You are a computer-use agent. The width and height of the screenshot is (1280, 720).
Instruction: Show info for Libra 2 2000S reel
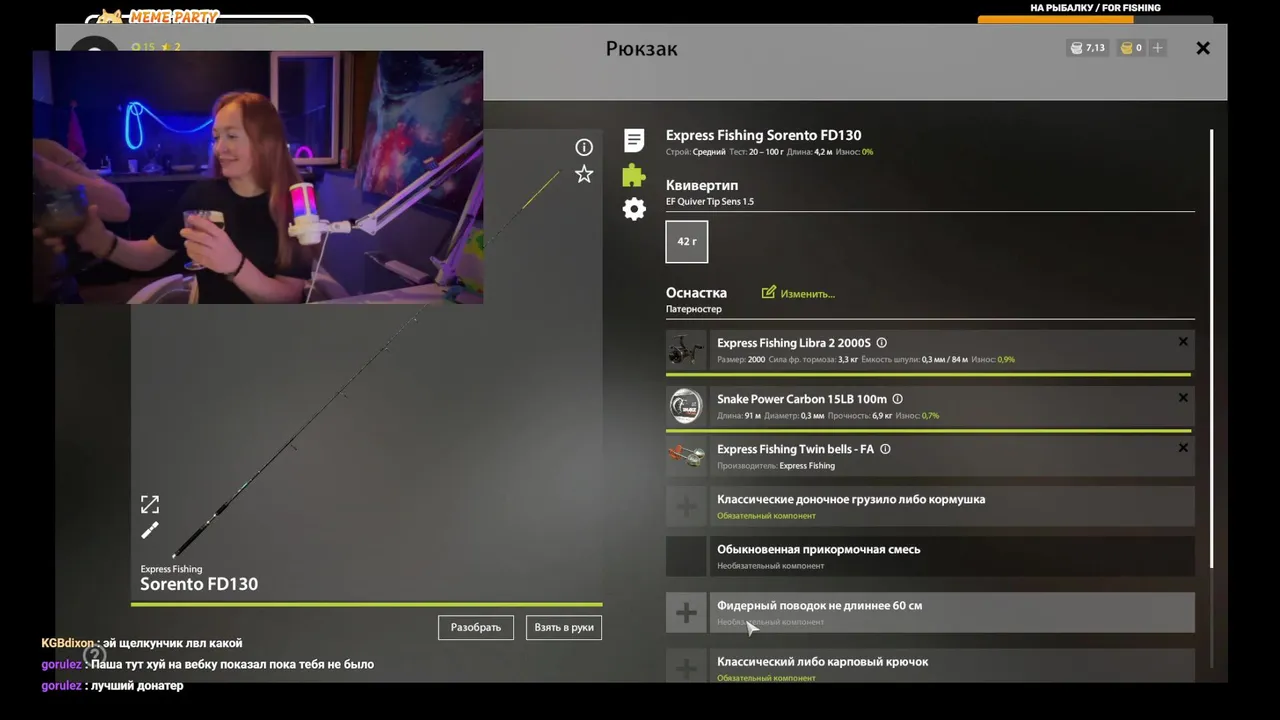[x=881, y=343]
